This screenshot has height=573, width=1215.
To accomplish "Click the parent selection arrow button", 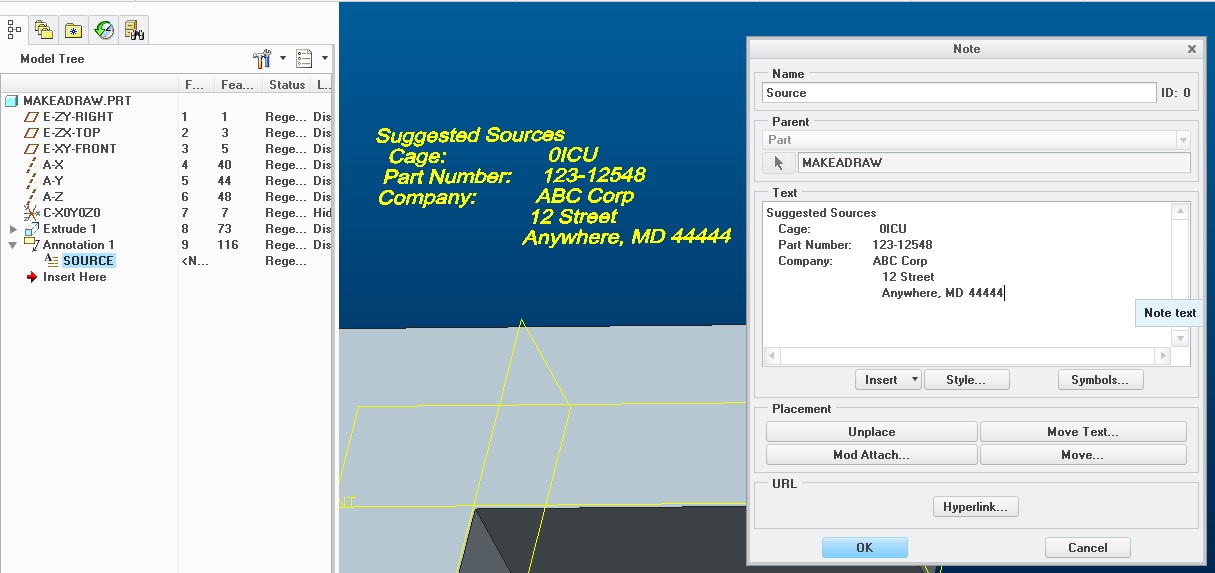I will pyautogui.click(x=779, y=163).
